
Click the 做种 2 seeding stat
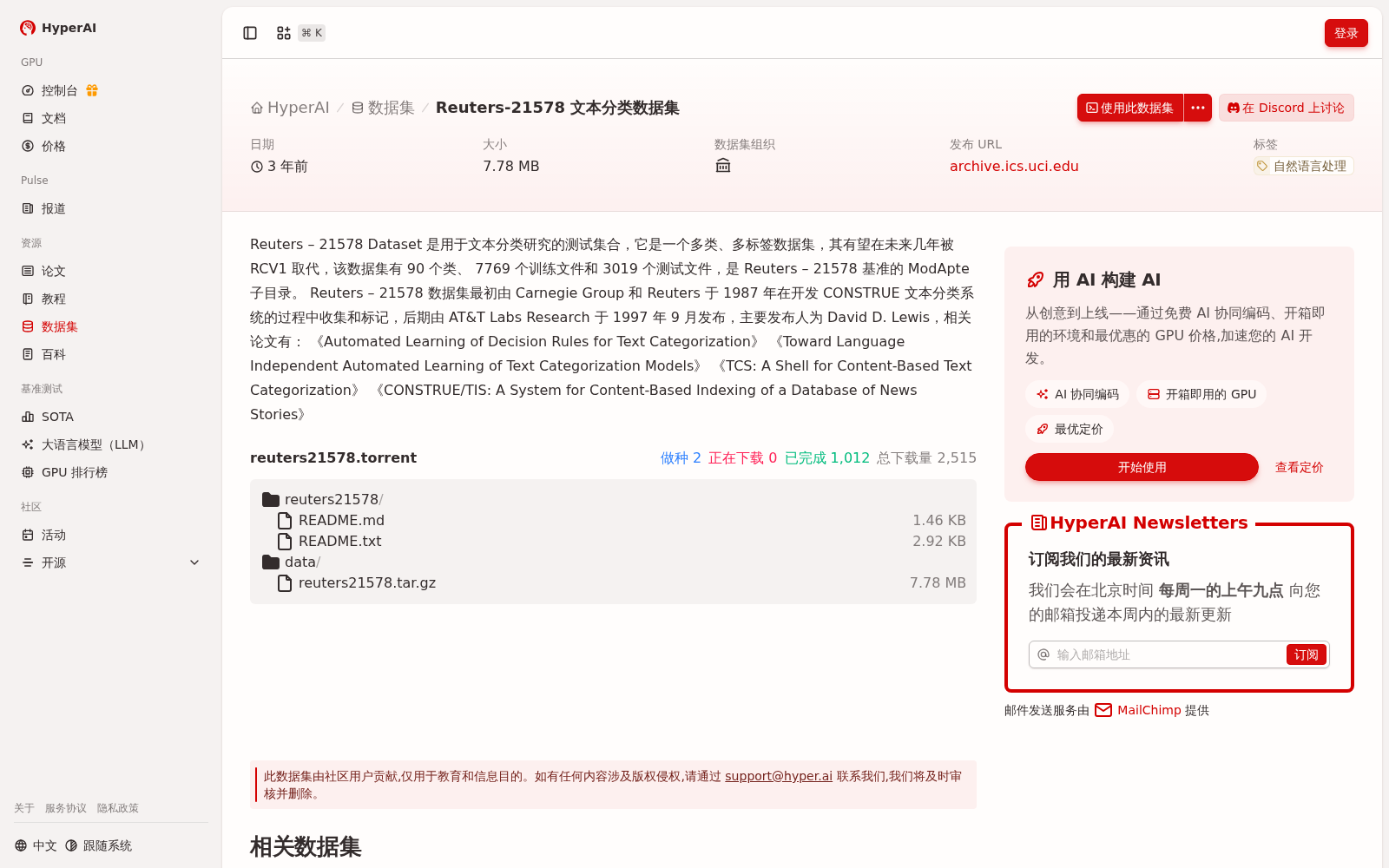[x=681, y=457]
